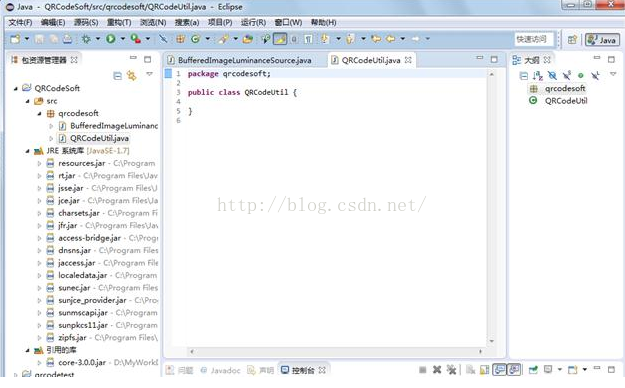Toggle Scroll Lock in console toolbar
This screenshot has width=625, height=388.
484,370
